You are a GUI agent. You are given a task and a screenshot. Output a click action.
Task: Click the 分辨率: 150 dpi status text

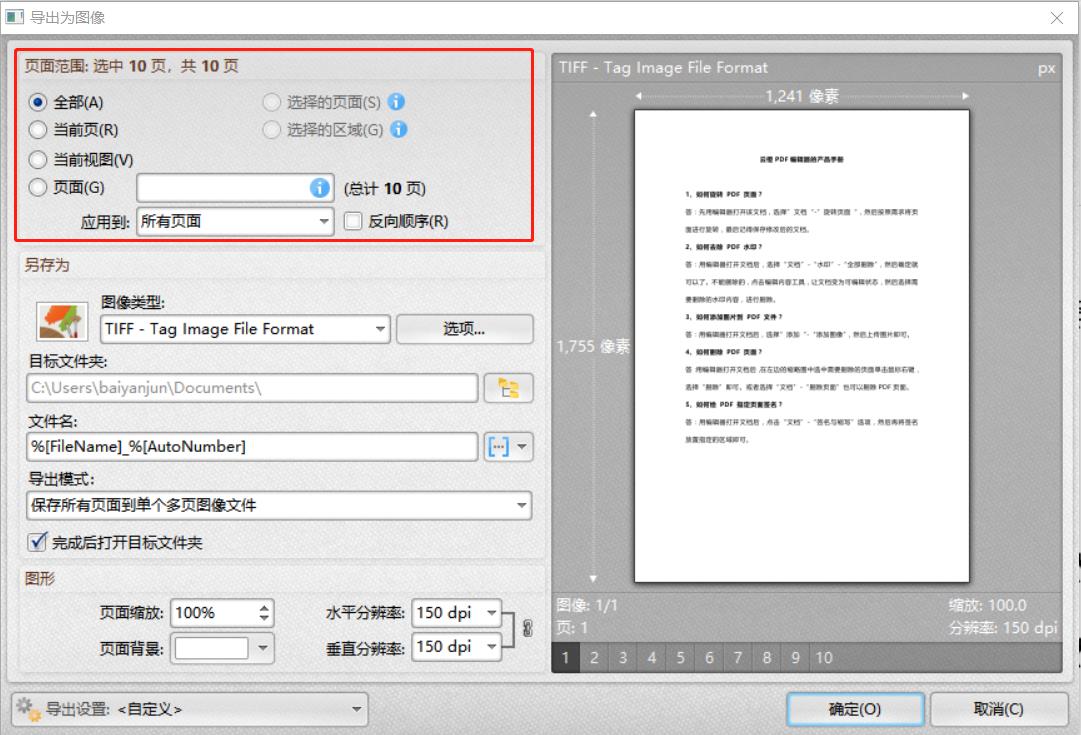click(x=1003, y=628)
